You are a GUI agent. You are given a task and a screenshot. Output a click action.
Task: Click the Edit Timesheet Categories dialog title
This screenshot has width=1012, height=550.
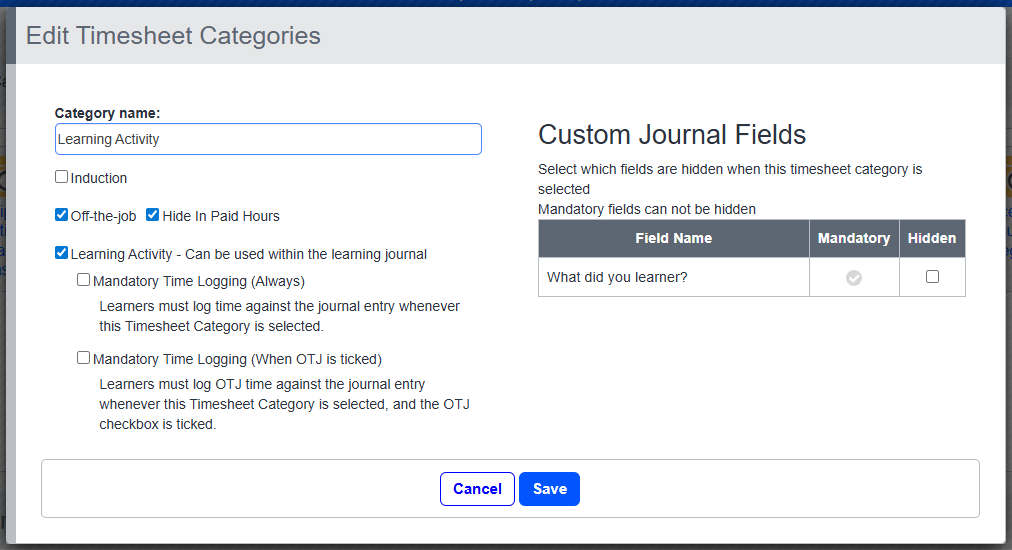pos(173,36)
